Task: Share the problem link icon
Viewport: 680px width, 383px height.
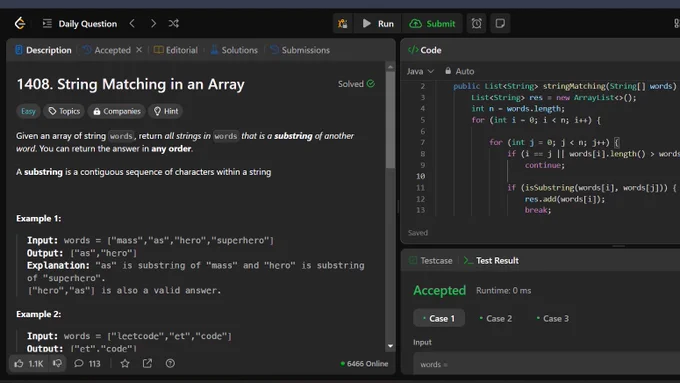Action: pyautogui.click(x=147, y=363)
